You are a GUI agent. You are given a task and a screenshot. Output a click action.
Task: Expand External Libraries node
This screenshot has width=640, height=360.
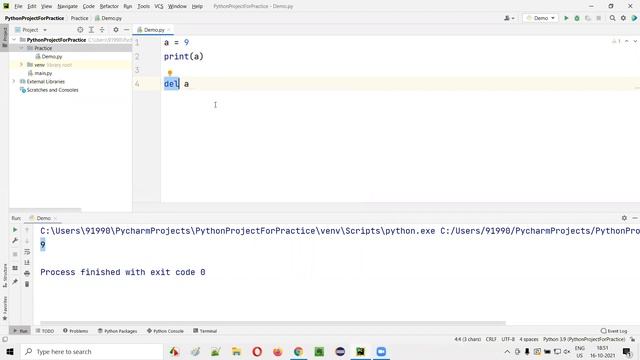(x=14, y=81)
